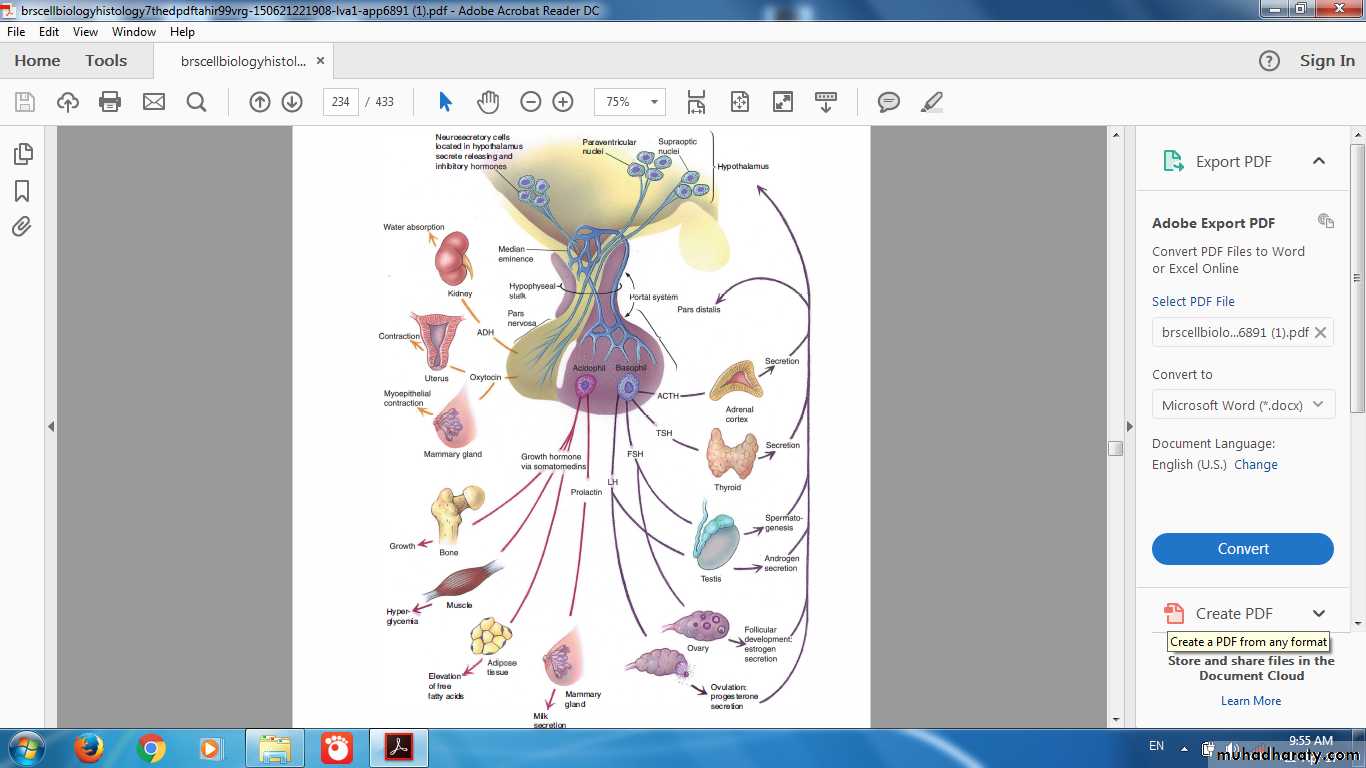Click the Zoom in plus button

point(563,102)
